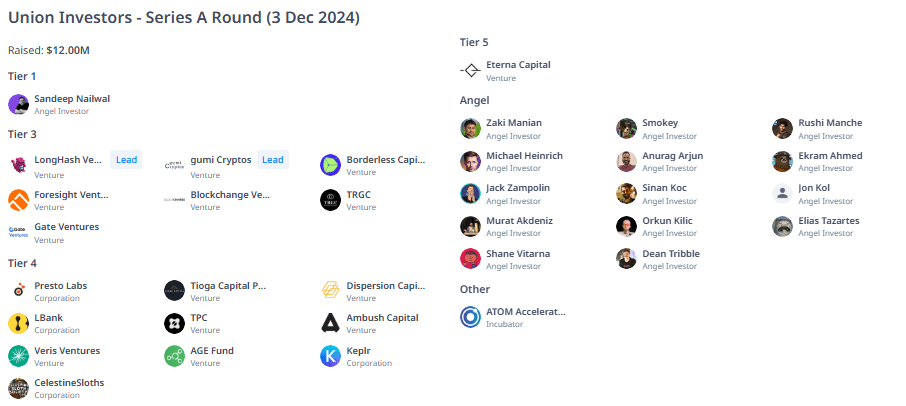The height and width of the screenshot is (406, 906).
Task: Click the Foresight Ventures orange logo
Action: tap(18, 200)
